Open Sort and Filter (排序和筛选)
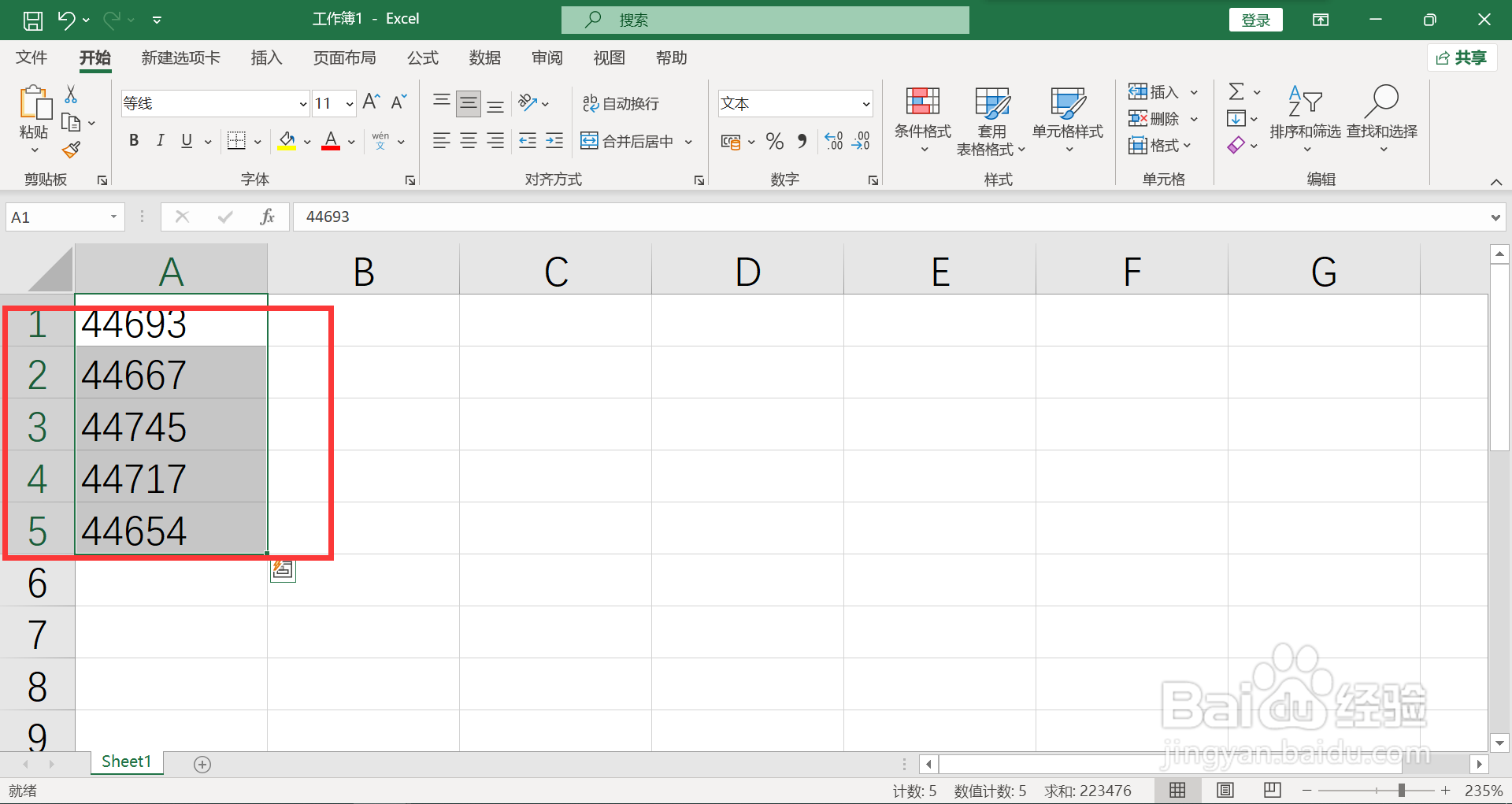This screenshot has height=804, width=1512. (x=1305, y=118)
